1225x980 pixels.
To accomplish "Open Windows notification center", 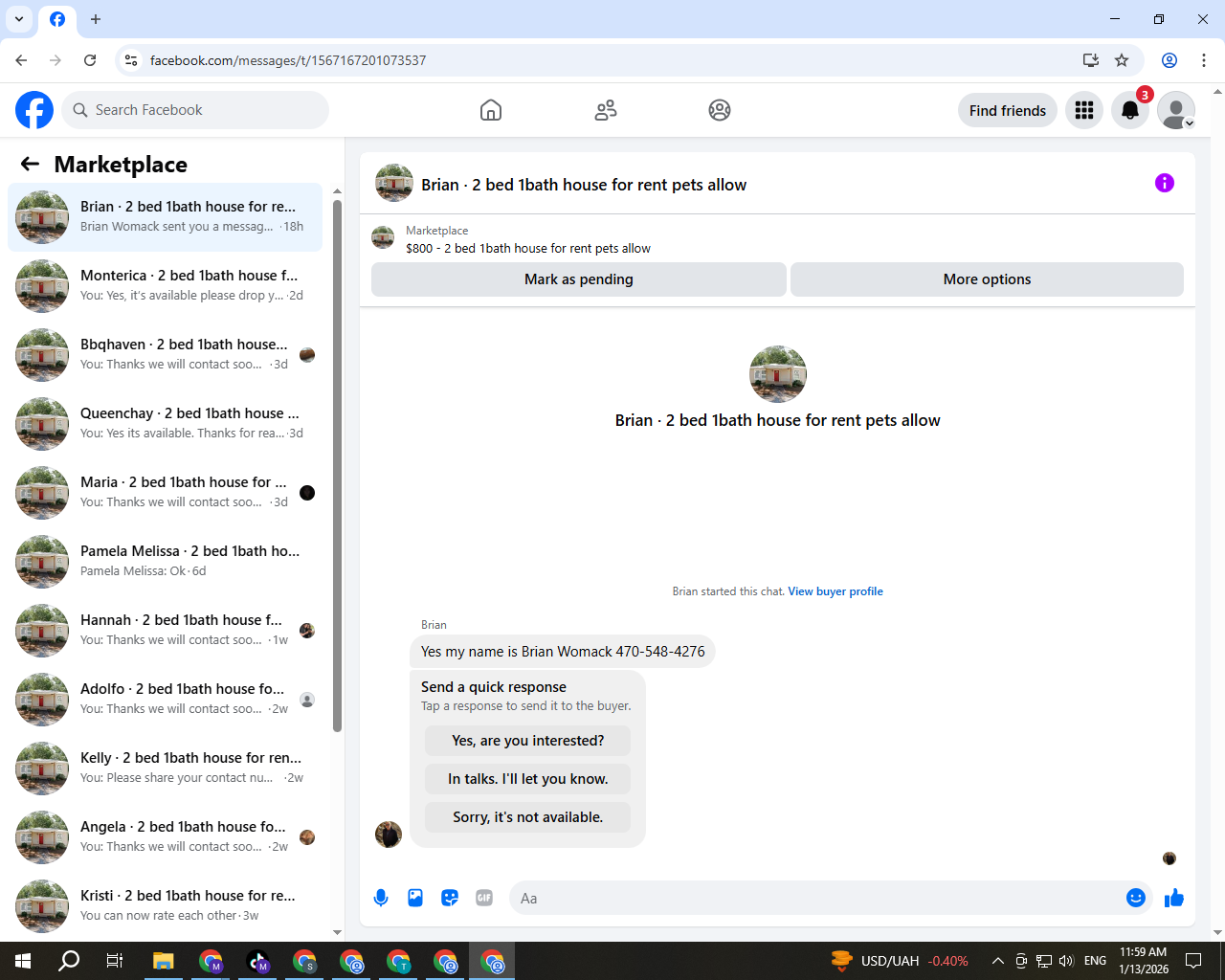I will (1193, 961).
